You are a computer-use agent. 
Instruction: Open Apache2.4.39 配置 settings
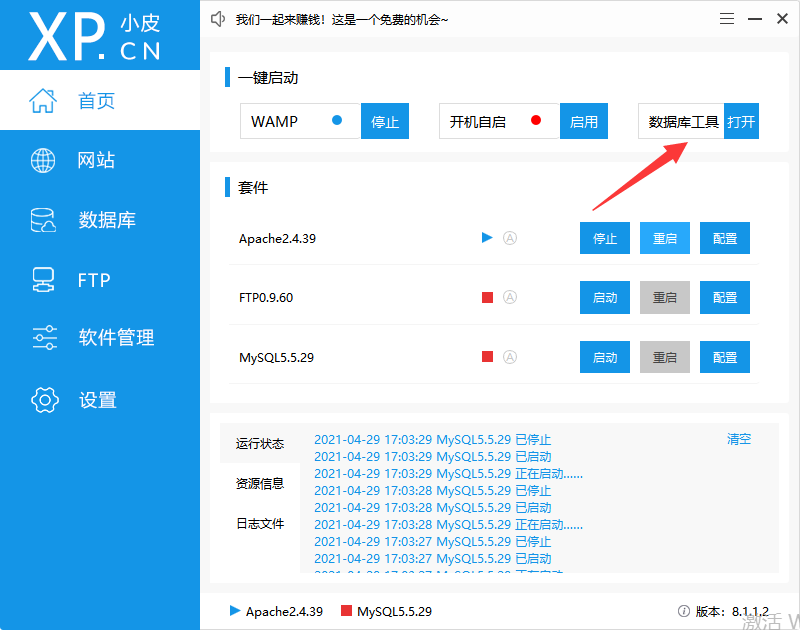(725, 238)
